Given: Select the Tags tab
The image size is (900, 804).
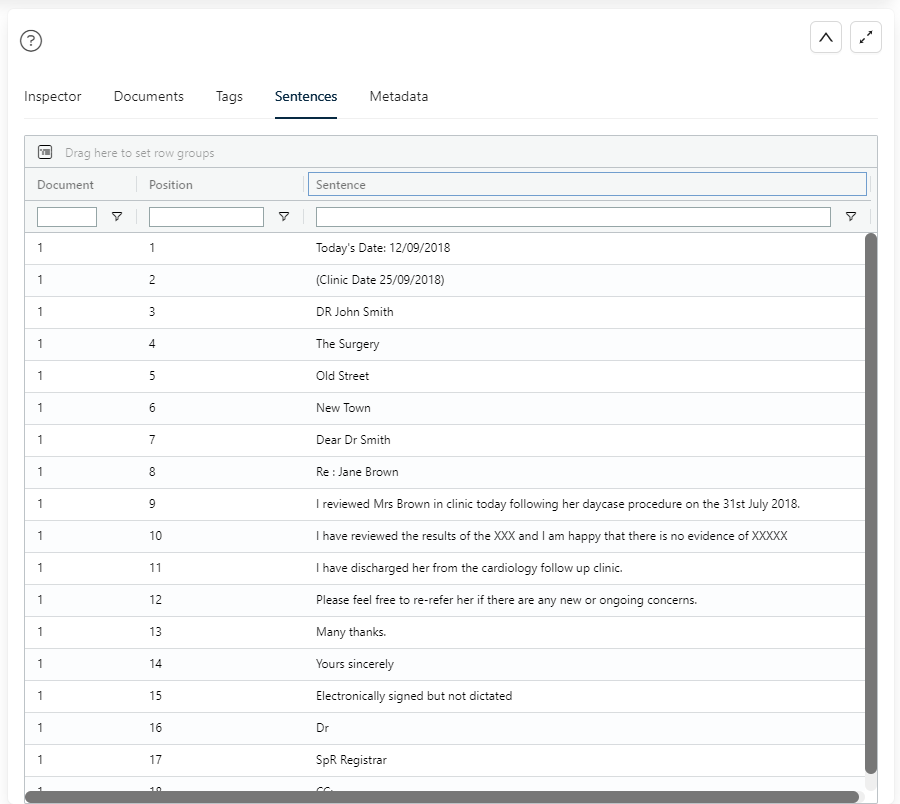Looking at the screenshot, I should coord(229,97).
